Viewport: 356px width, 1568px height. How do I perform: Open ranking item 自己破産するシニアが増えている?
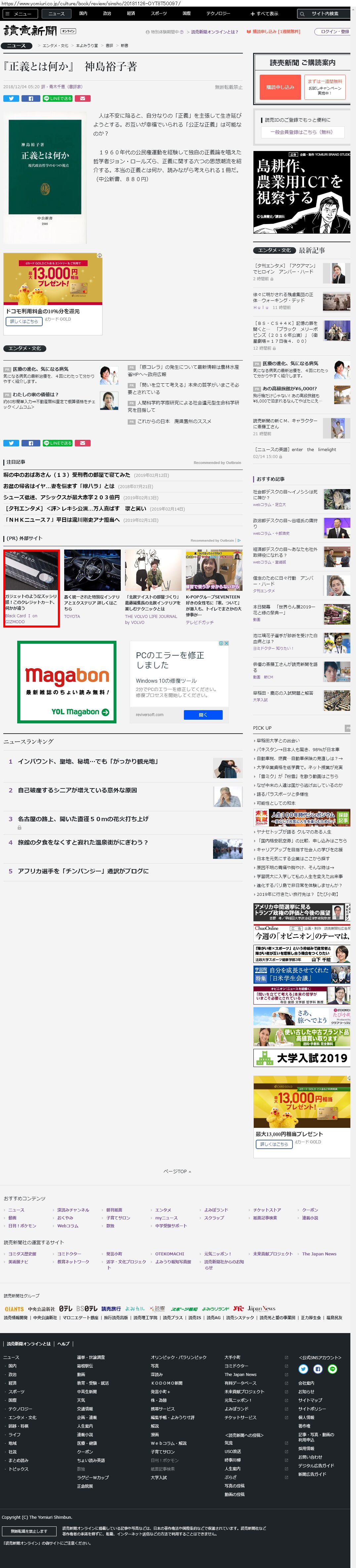[x=77, y=790]
